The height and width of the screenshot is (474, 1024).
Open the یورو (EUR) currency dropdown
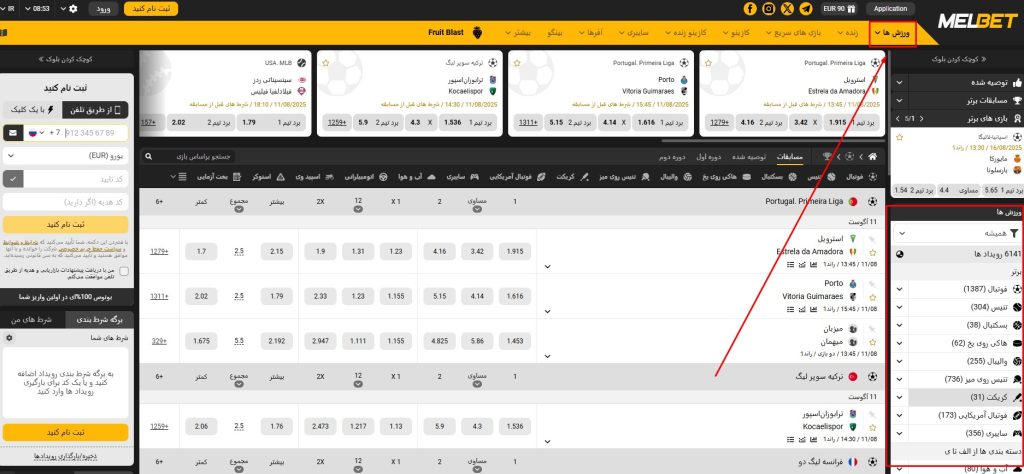click(66, 156)
